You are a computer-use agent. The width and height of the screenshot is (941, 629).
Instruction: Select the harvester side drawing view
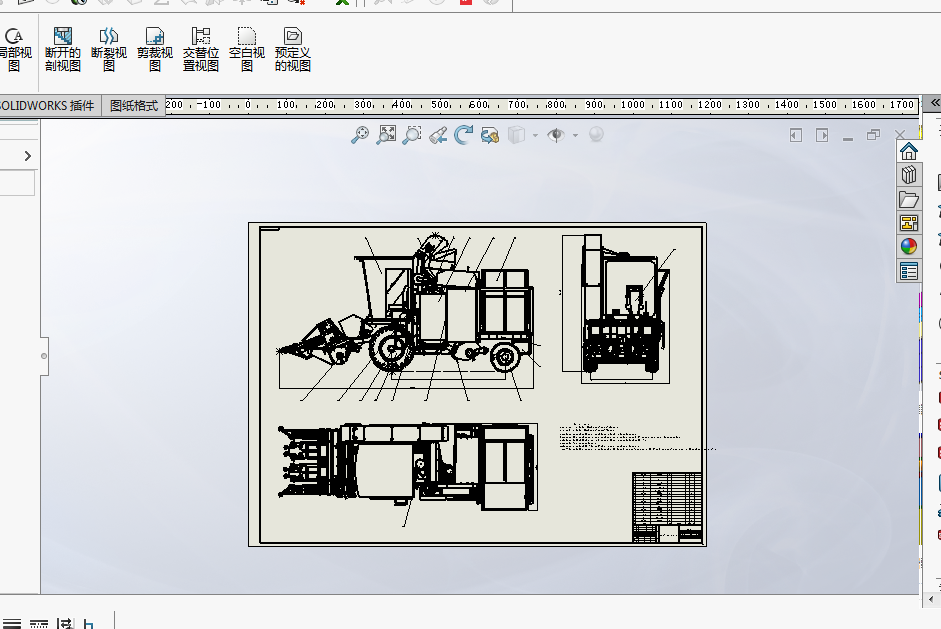tap(406, 311)
